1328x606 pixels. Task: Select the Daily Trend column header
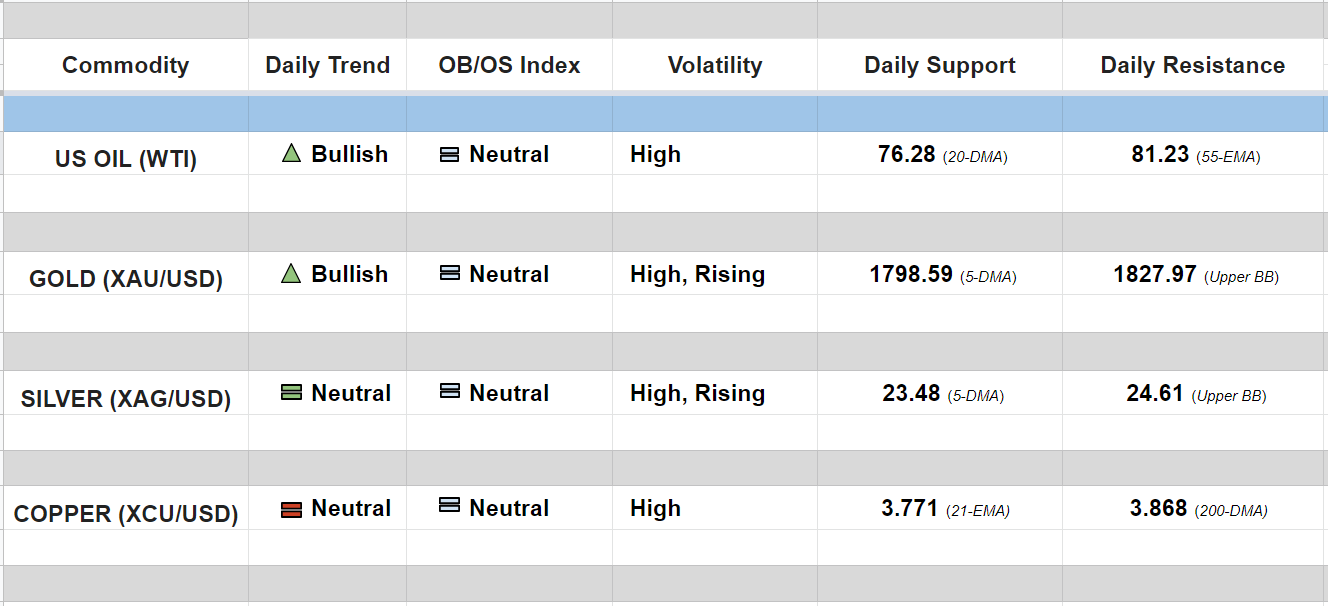327,66
